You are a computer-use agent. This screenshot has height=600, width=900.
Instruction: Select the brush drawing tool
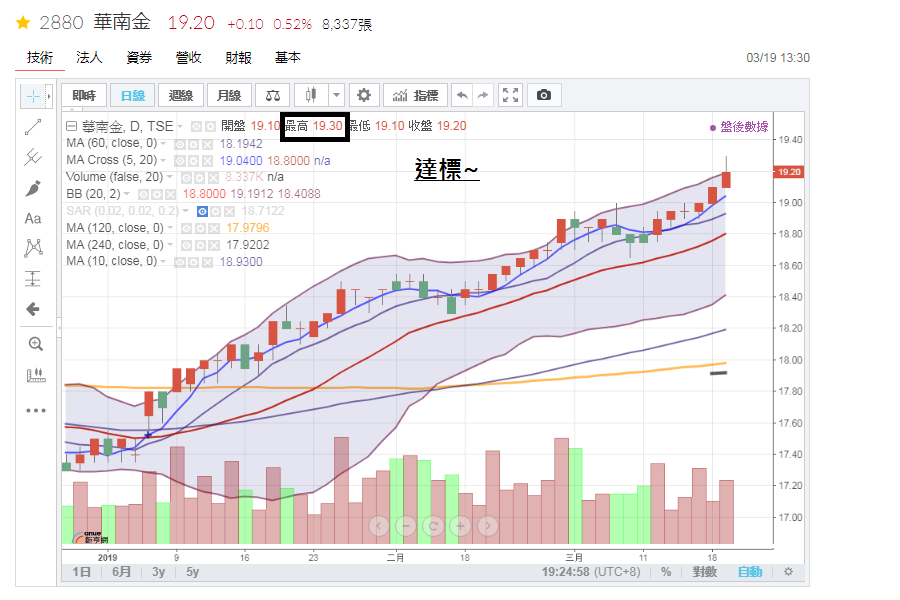(x=33, y=188)
